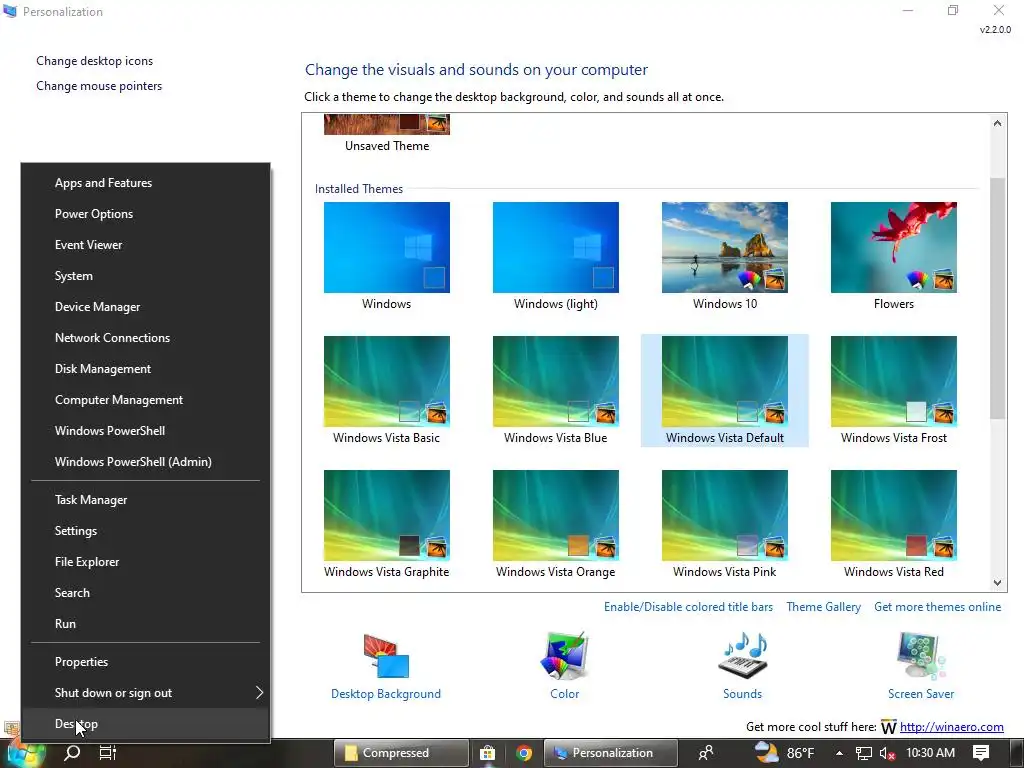Screen dimensions: 1024x768
Task: Open the weather widget showing 86°F
Action: click(784, 753)
